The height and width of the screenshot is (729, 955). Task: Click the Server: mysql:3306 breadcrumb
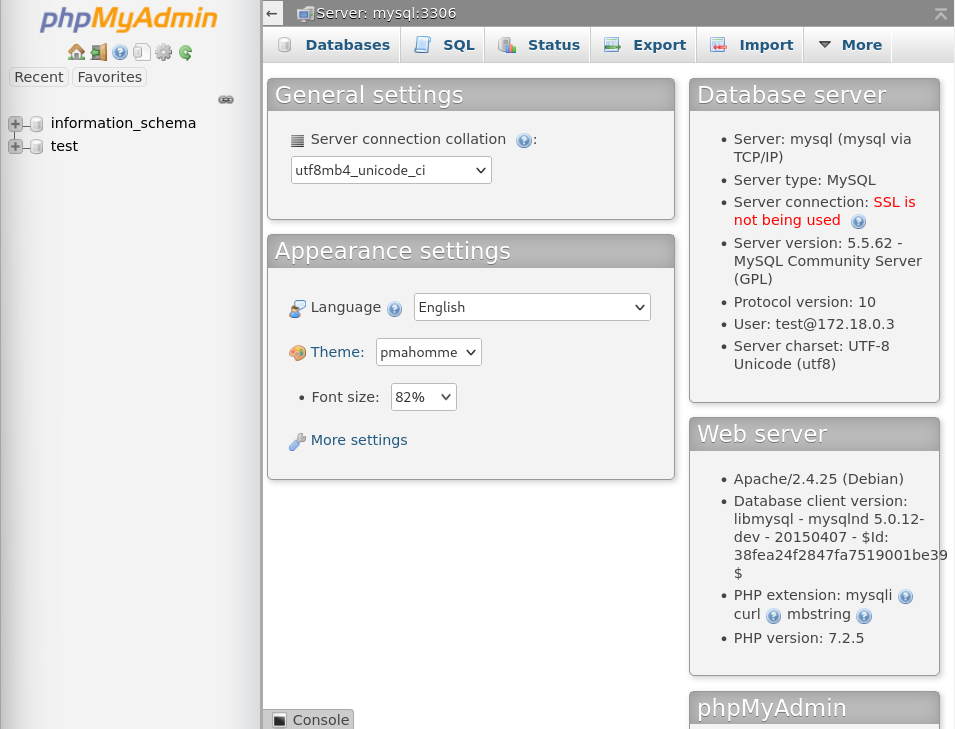[x=386, y=13]
